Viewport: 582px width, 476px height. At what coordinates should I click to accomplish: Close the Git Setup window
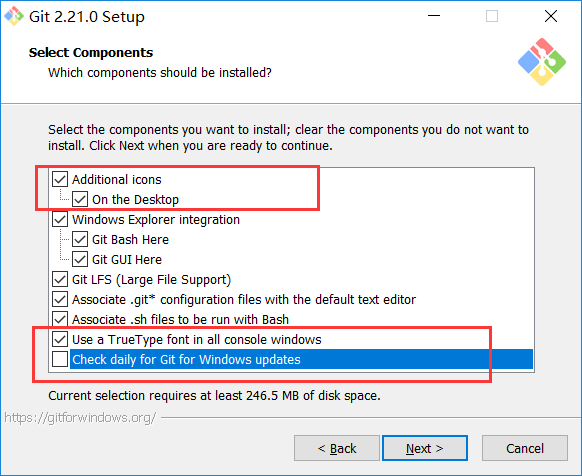click(x=551, y=16)
